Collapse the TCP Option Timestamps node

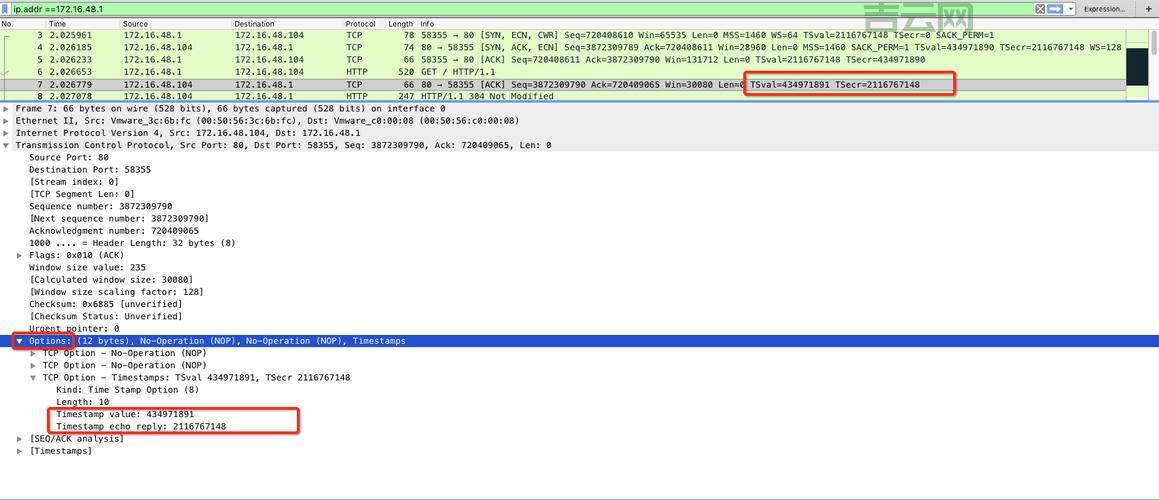coord(33,378)
